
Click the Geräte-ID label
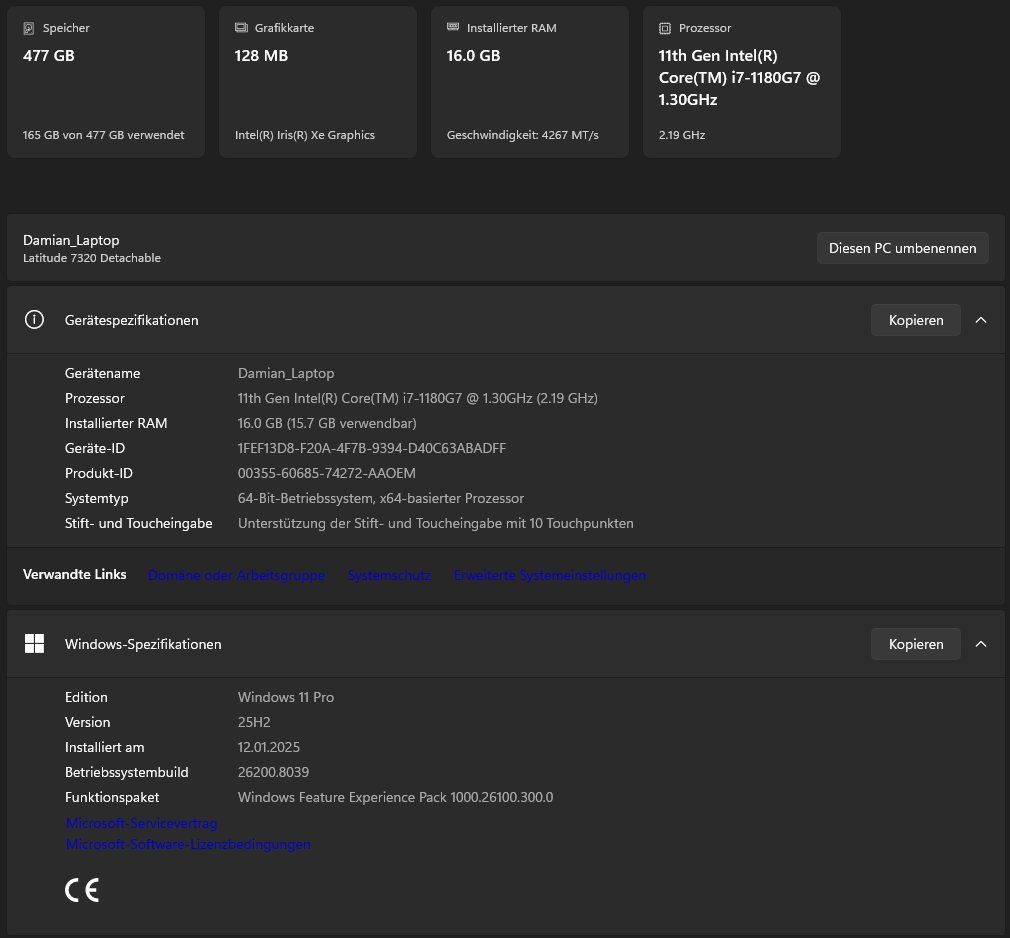point(95,448)
